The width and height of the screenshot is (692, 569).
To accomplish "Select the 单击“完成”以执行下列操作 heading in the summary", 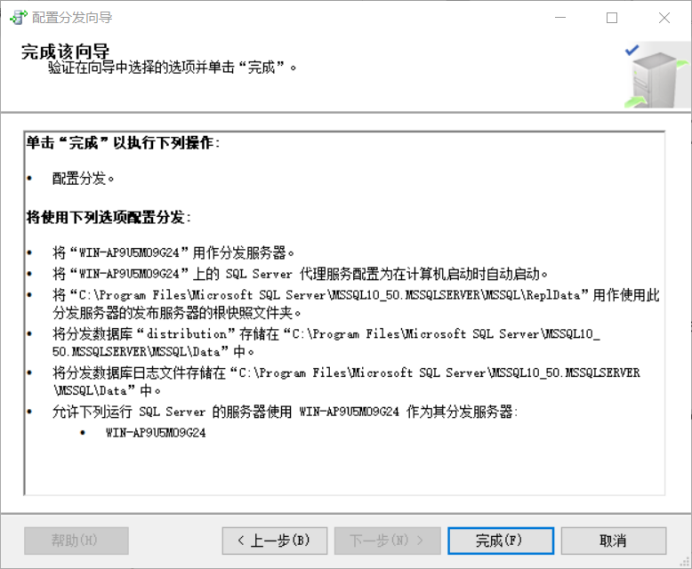I will pos(122,143).
